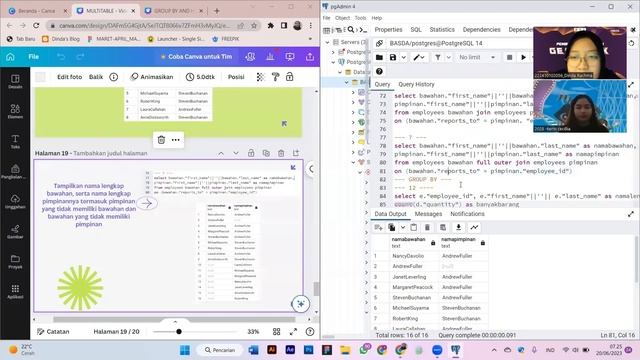Image resolution: width=640 pixels, height=360 pixels.
Task: Open graph visualiser icon in results toolbar
Action: 474,227
